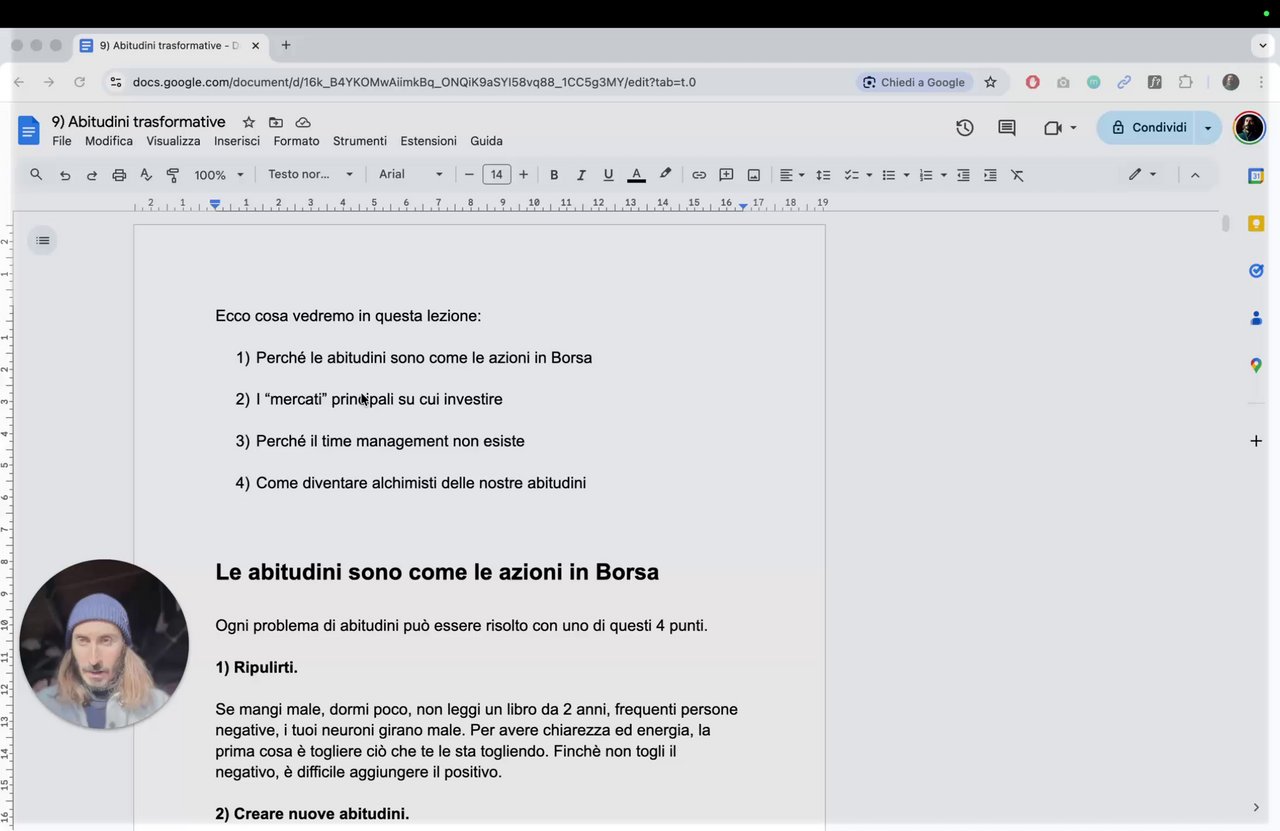Open the zoom 100% dropdown
Viewport: 1280px width, 831px height.
[x=219, y=175]
